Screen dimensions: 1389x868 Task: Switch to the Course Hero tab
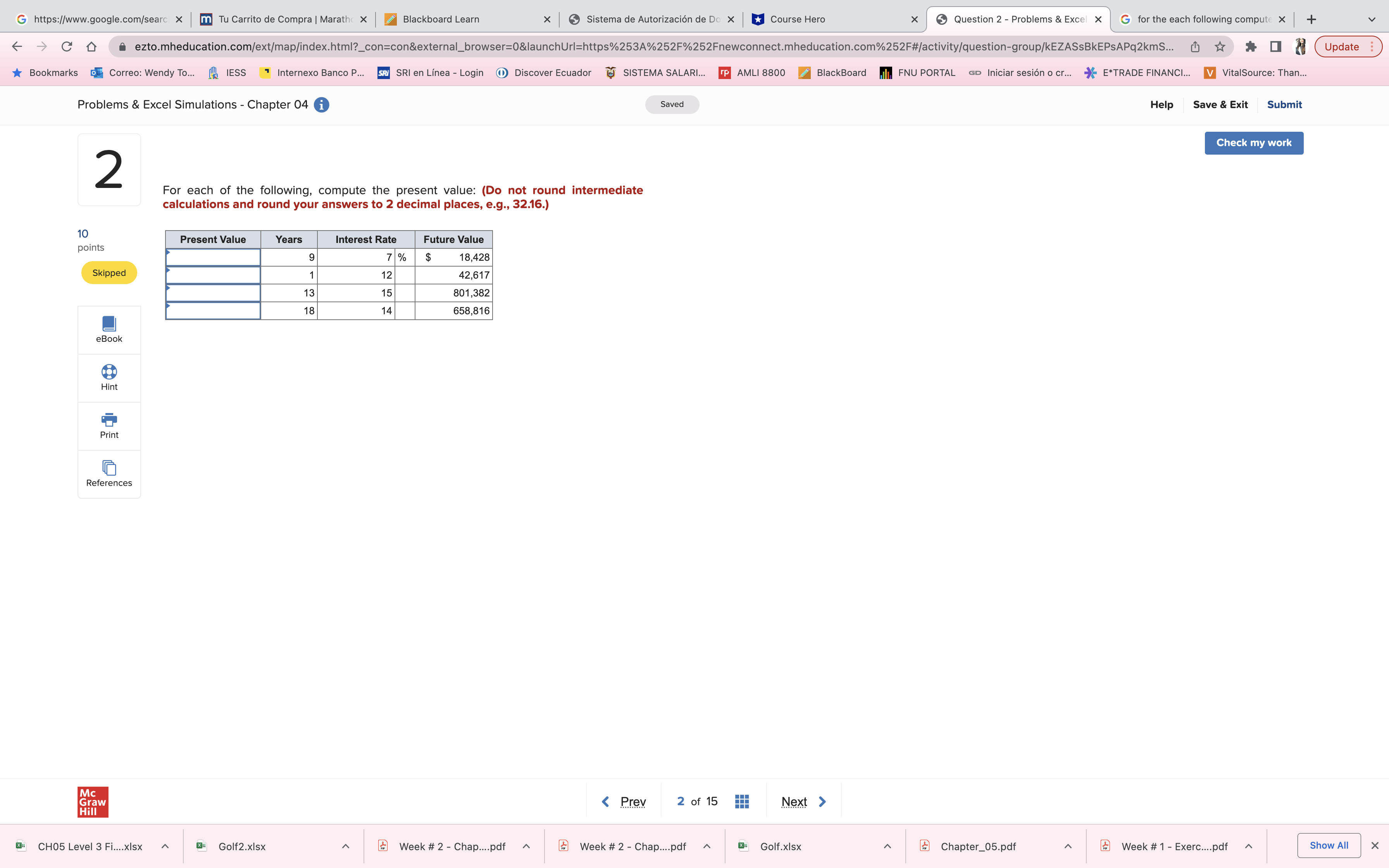coord(832,19)
